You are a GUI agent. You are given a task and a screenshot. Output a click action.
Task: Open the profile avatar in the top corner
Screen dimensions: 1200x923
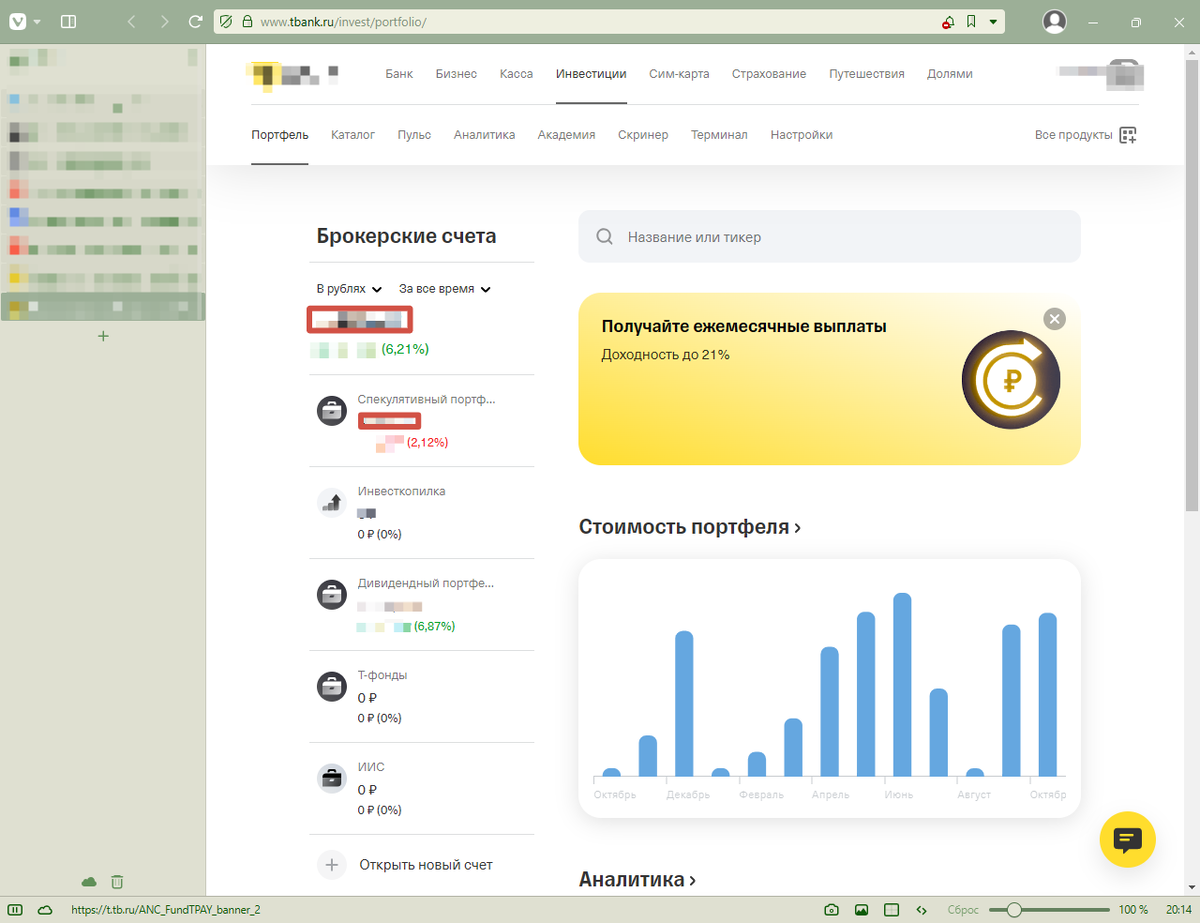(1054, 20)
